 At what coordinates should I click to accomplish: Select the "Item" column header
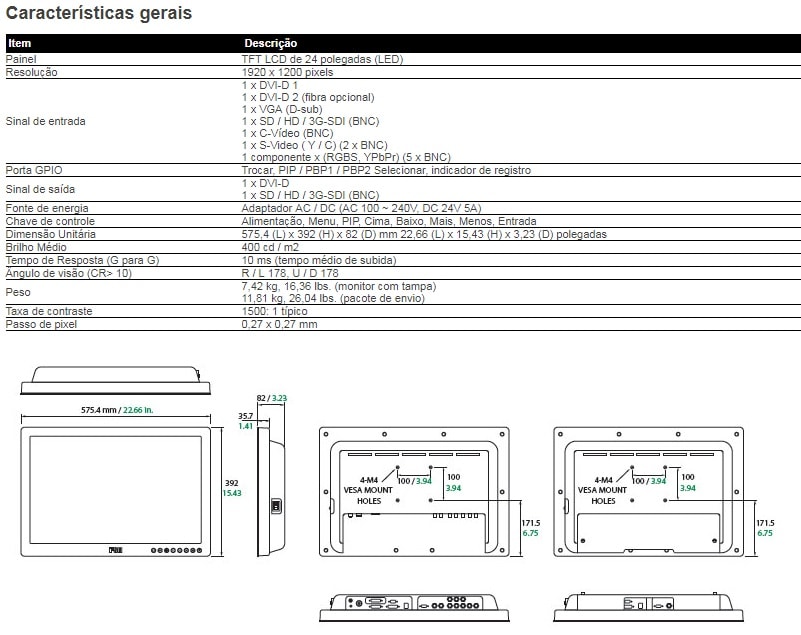[x=19, y=43]
